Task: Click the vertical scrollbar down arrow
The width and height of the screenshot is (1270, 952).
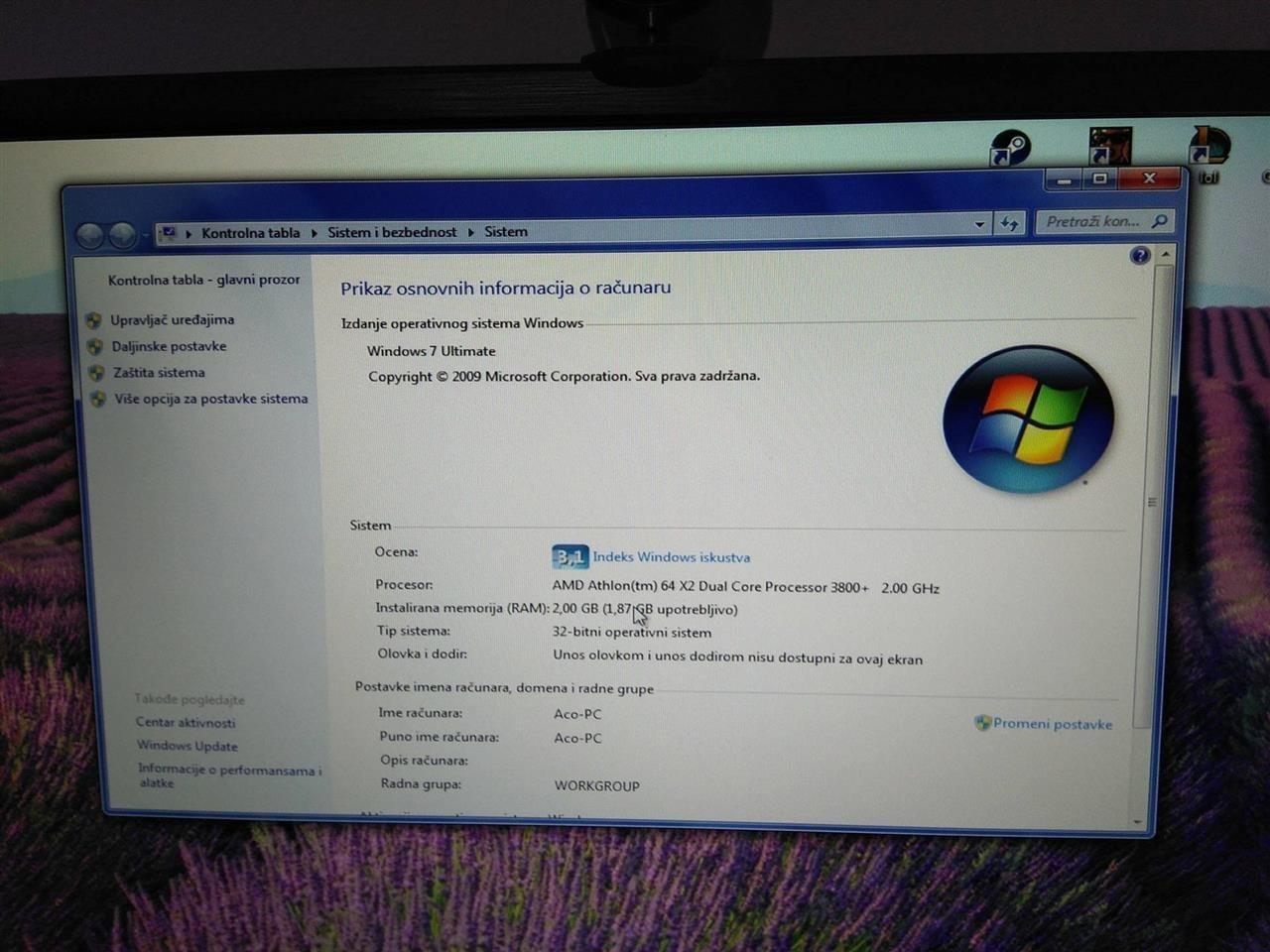Action: point(1137,822)
